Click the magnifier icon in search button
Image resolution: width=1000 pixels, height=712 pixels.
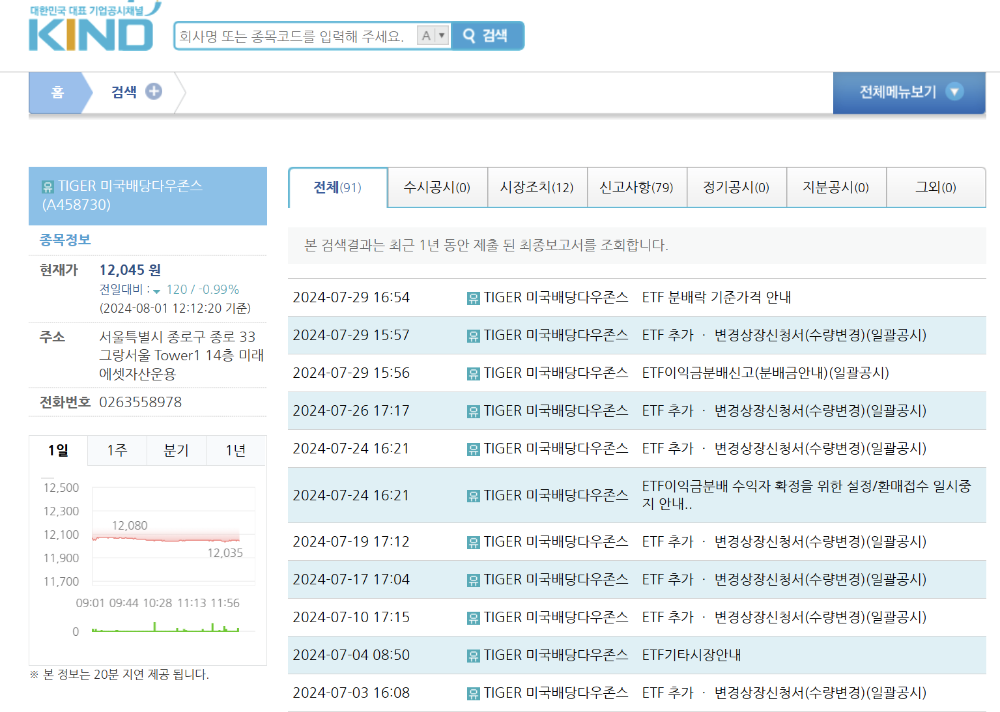point(469,36)
